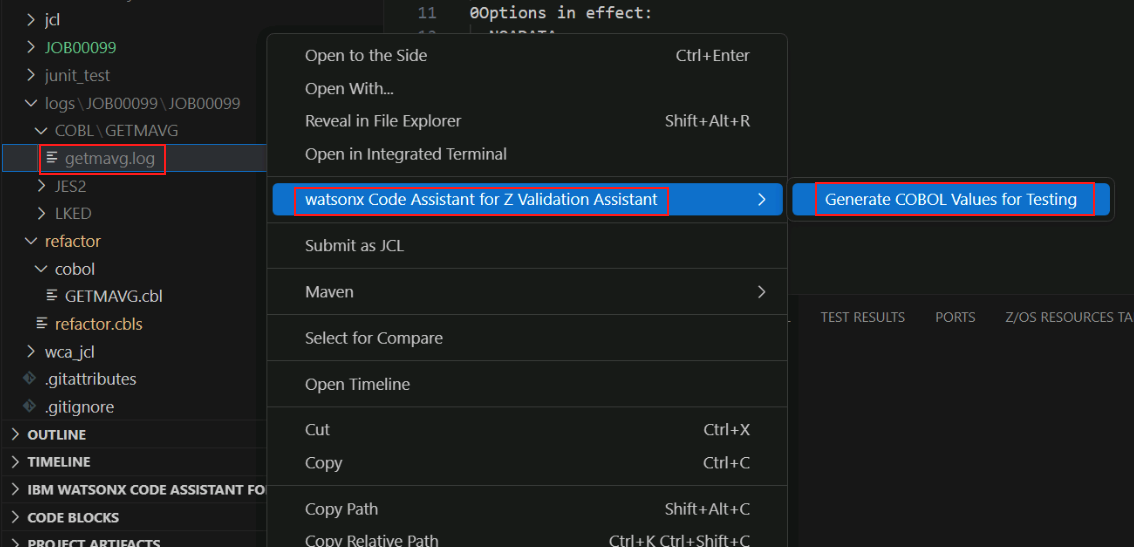This screenshot has height=547, width=1134.
Task: Collapse the refactor folder
Action: click(x=30, y=240)
